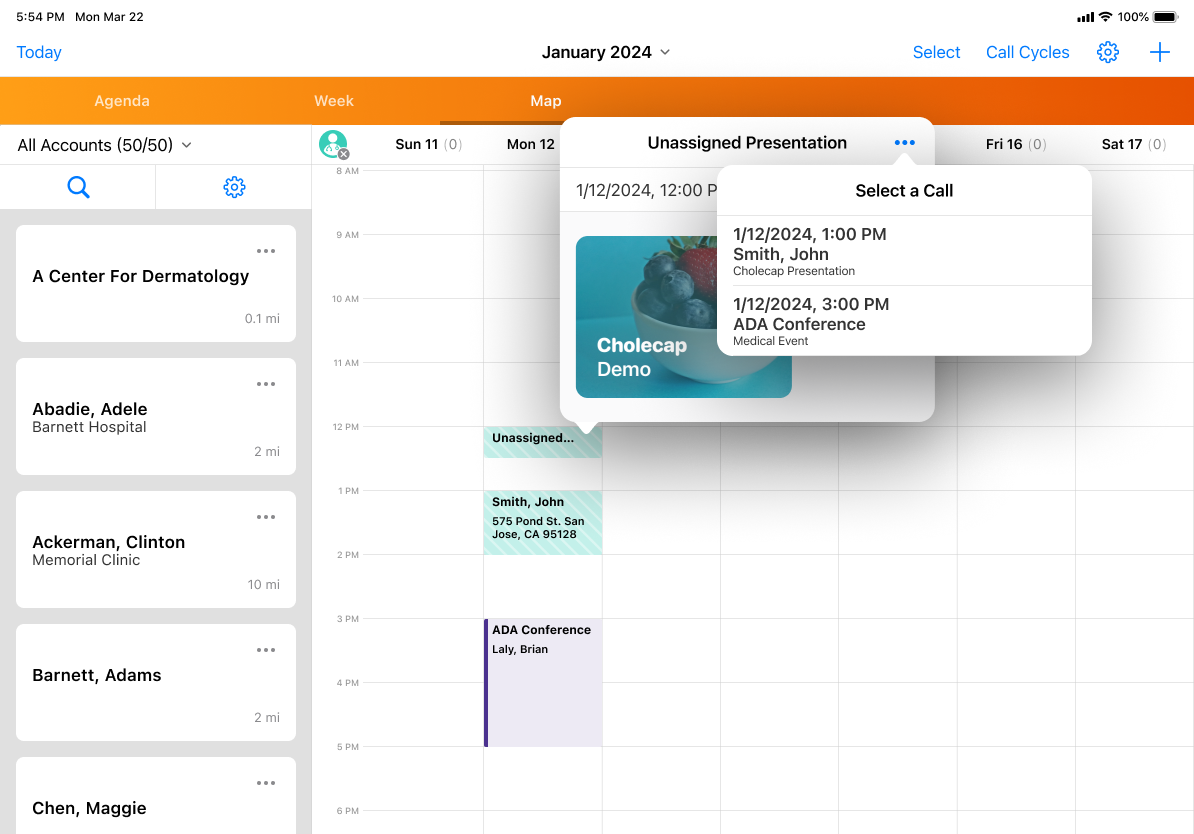Screen dimensions: 1194x834
Task: Click the user avatar icon beside Sun 11
Action: [333, 145]
